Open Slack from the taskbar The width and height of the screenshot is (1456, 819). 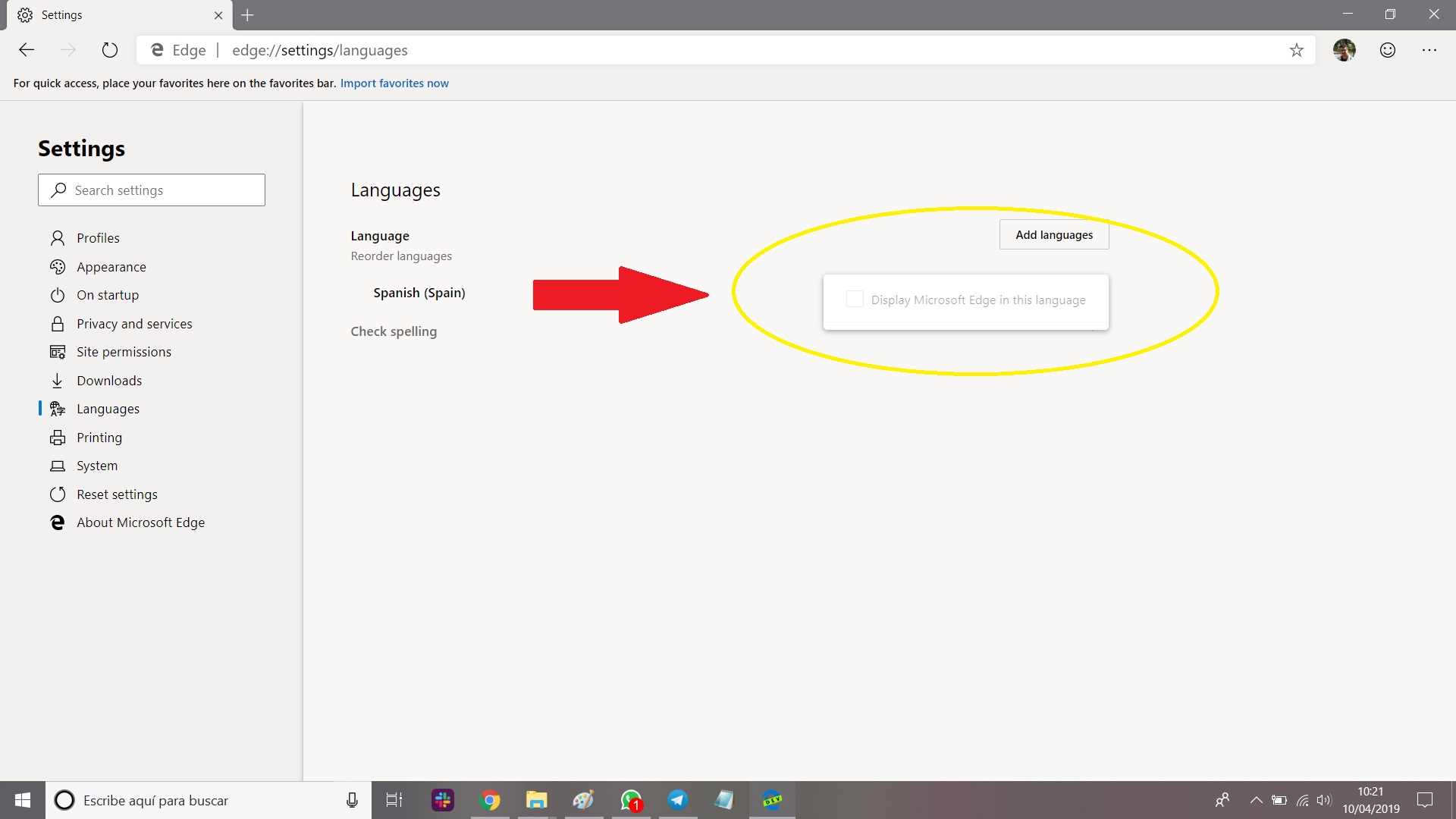[443, 800]
